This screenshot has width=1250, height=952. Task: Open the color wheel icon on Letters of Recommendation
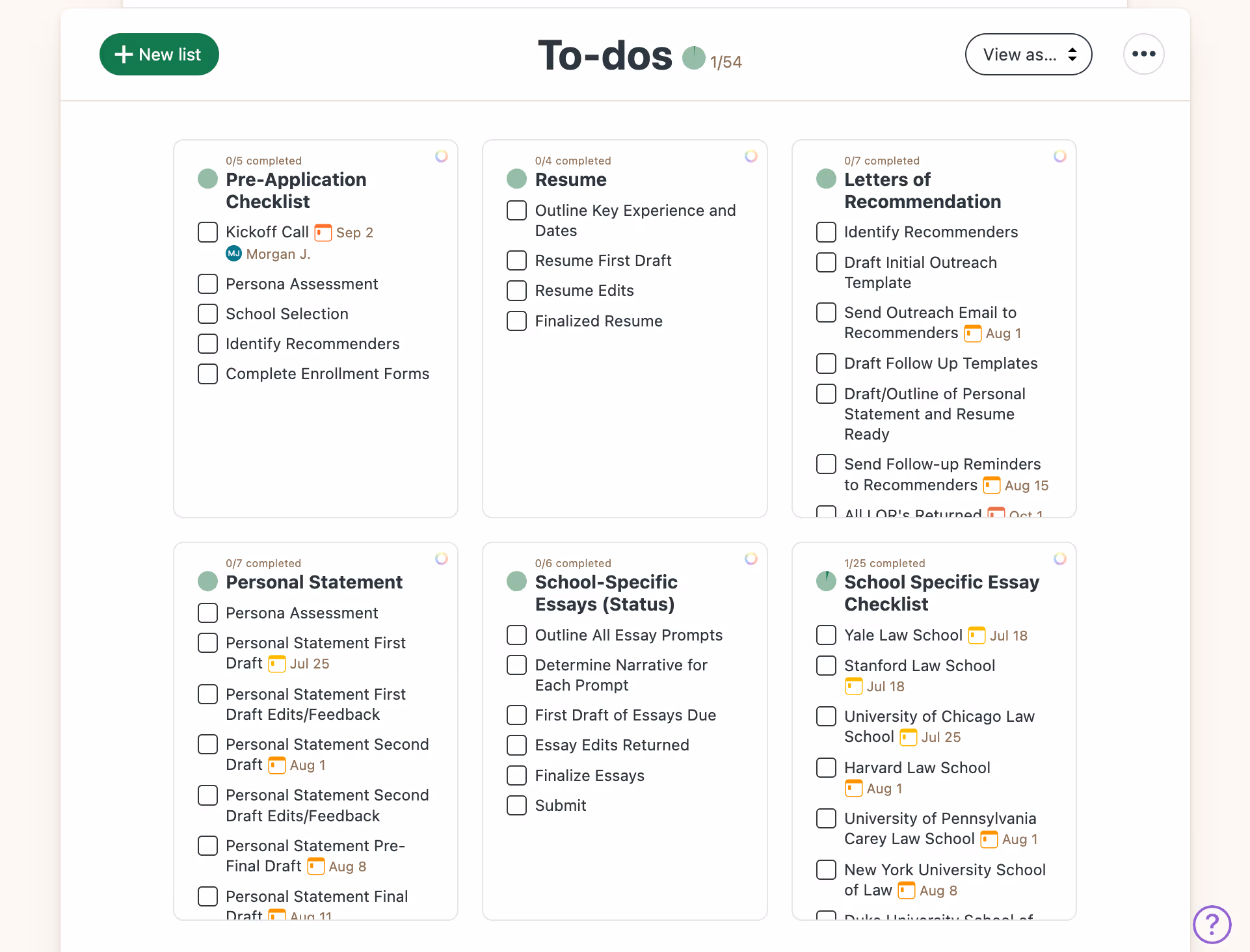pos(1060,156)
